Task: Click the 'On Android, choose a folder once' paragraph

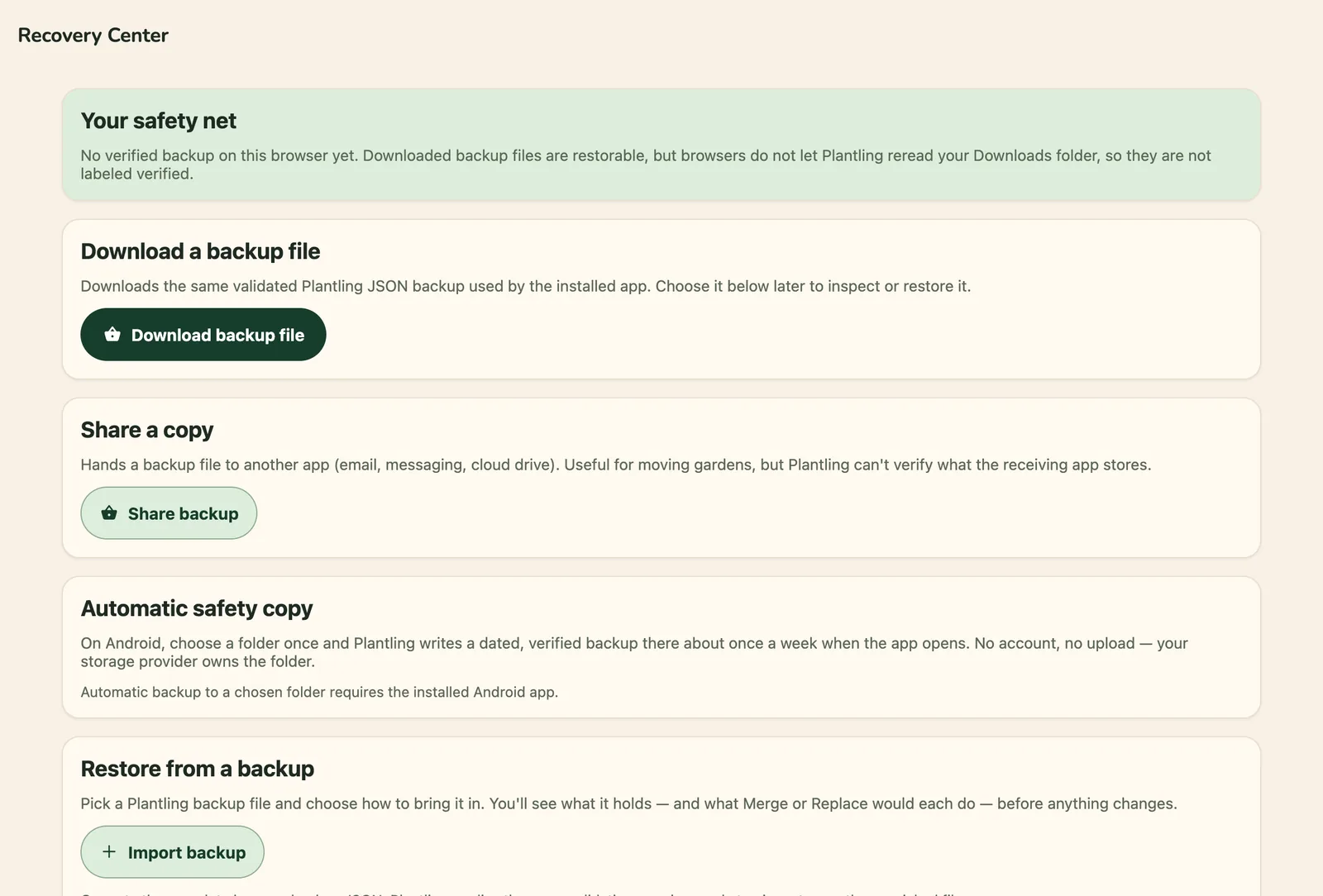Action: click(x=634, y=652)
